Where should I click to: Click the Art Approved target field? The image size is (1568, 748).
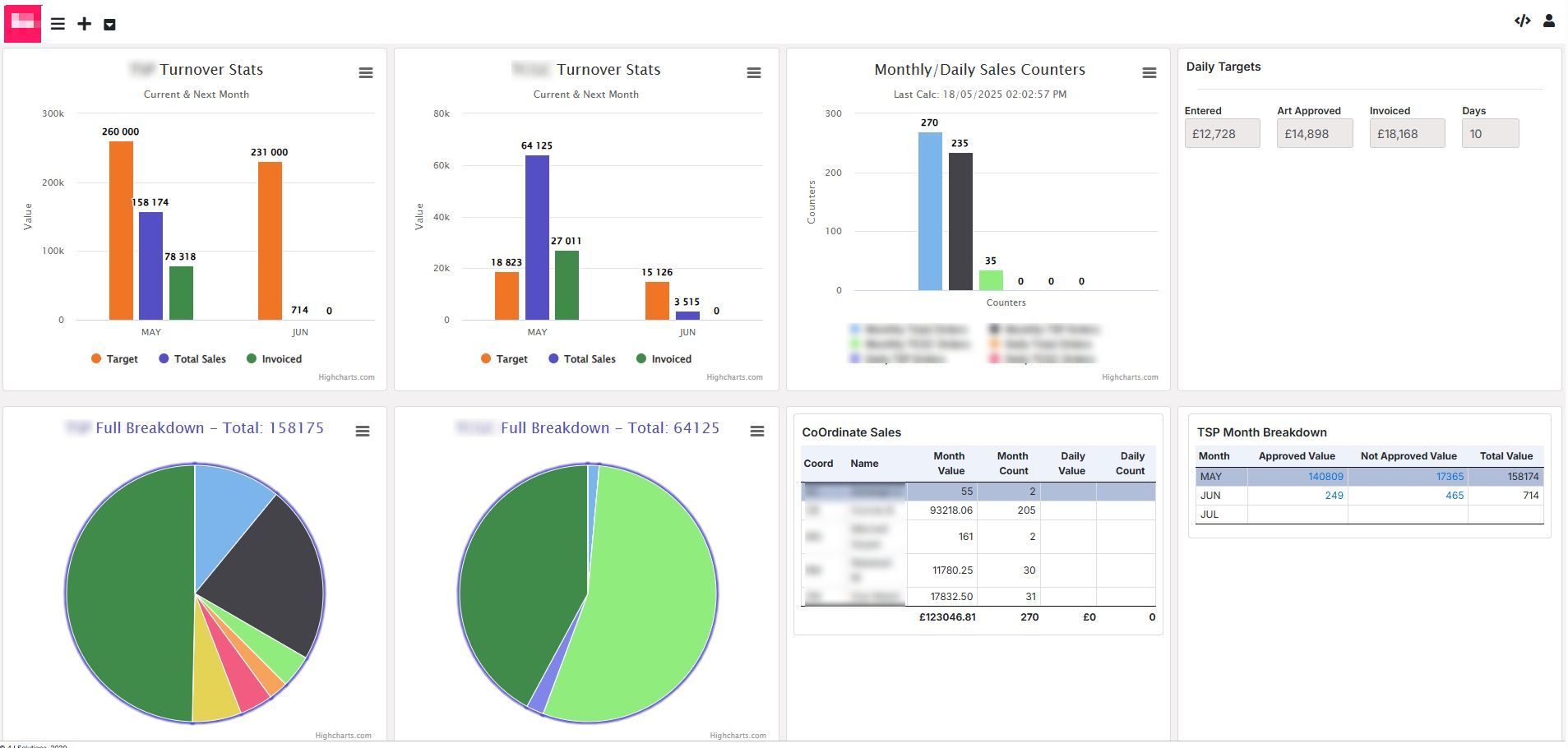coord(1314,134)
